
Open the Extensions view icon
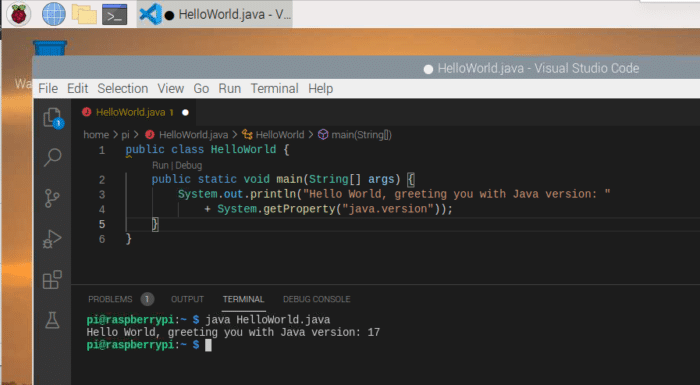[52, 280]
